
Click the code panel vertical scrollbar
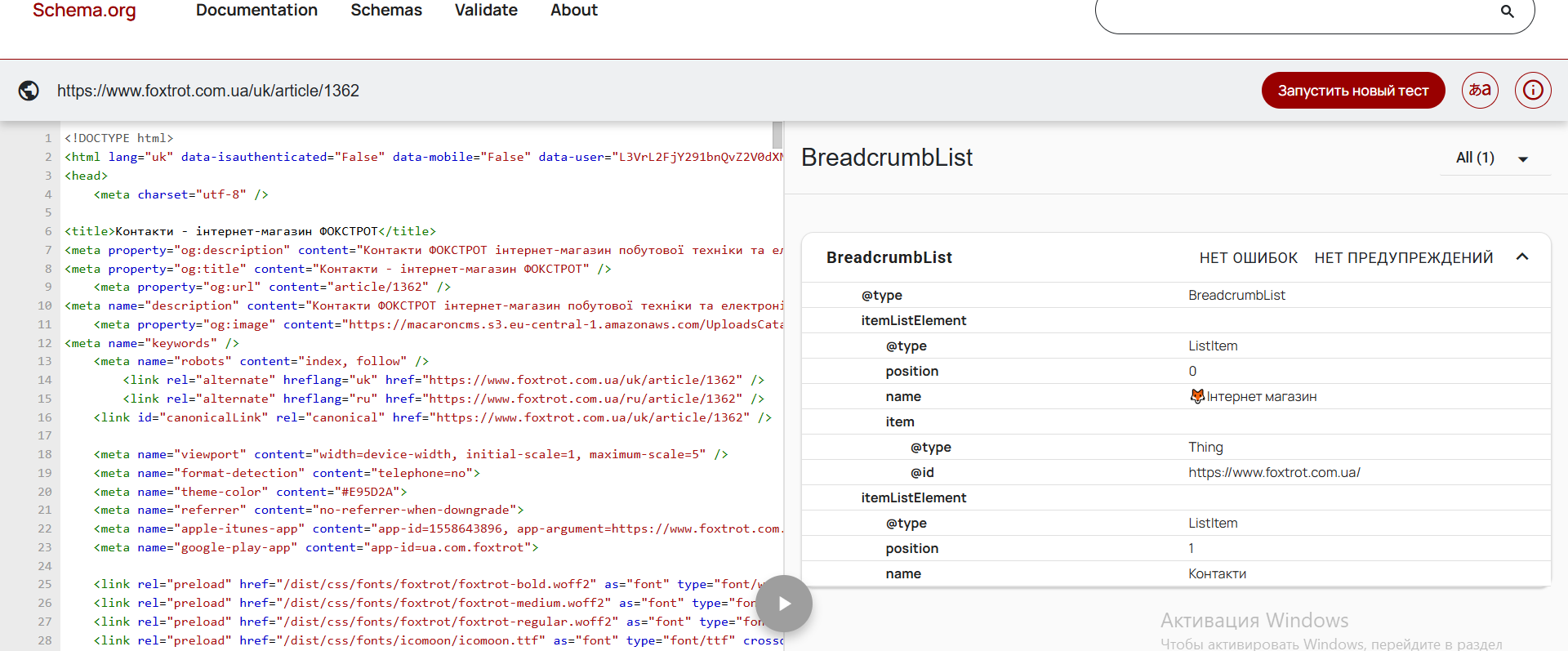[777, 135]
